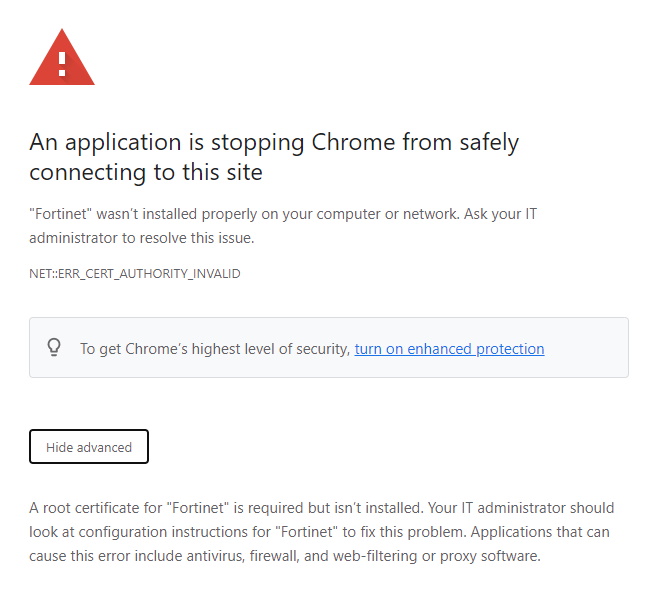Screen dimensions: 648x595
Task: Click the quoted "Fortinet" in the first paragraph
Action: (x=61, y=215)
